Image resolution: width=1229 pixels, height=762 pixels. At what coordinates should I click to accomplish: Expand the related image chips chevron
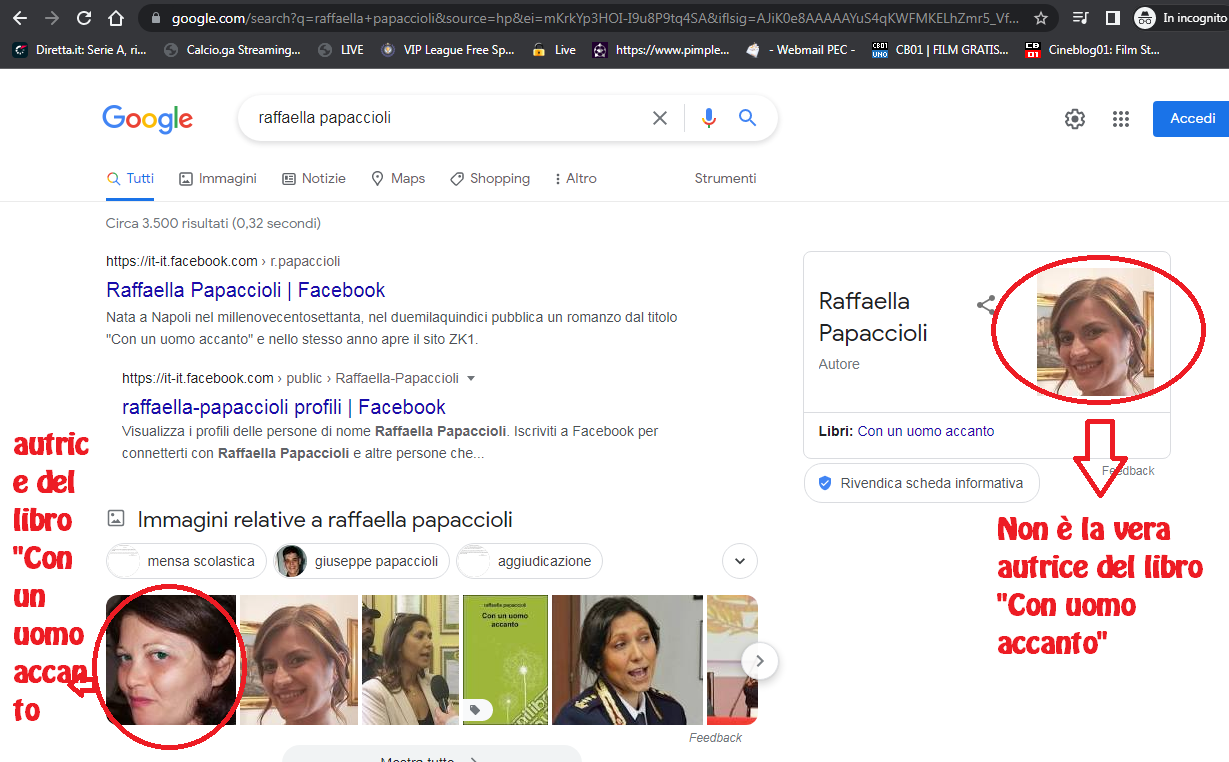(740, 561)
